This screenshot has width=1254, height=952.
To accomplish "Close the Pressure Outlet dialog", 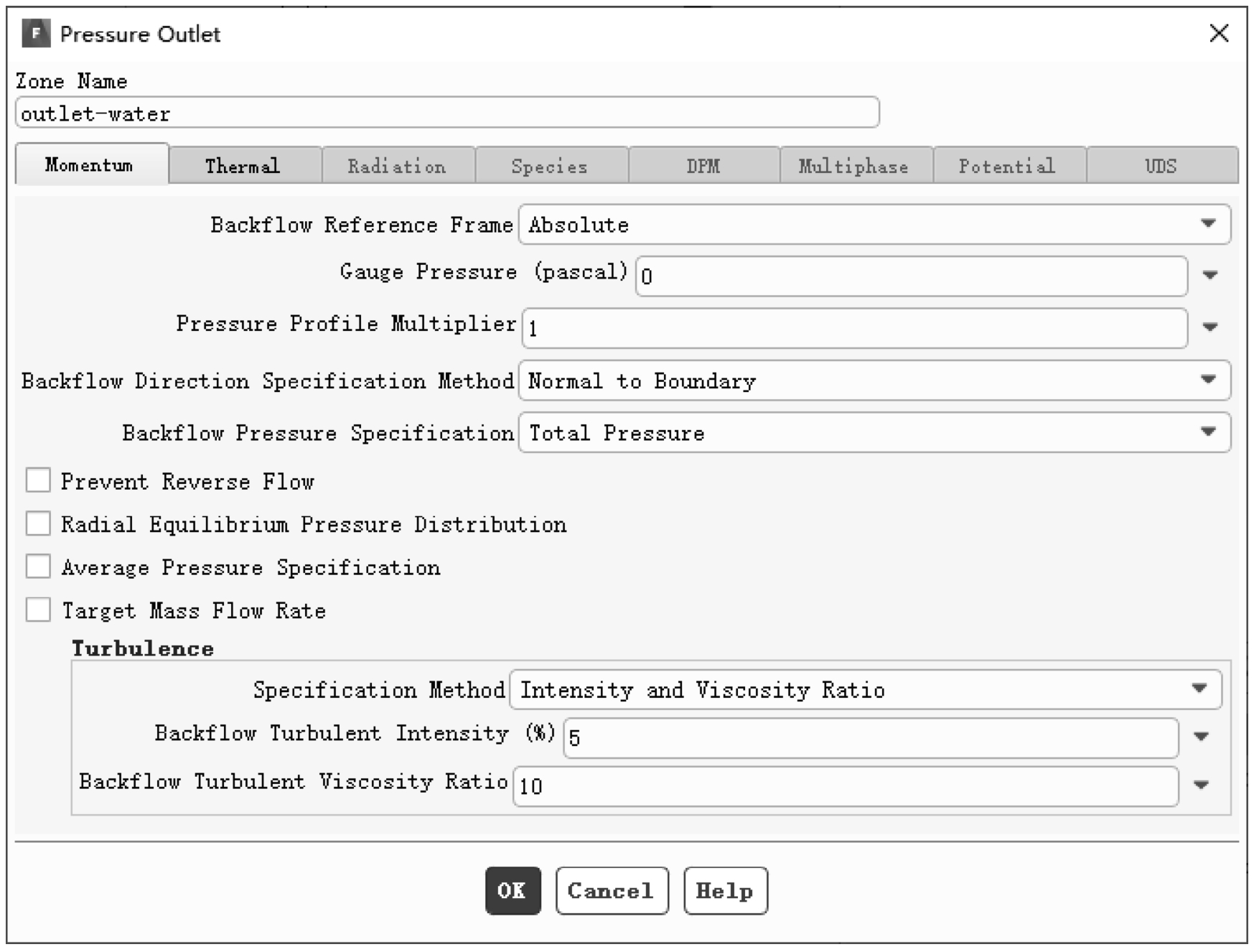I will pos(1219,33).
